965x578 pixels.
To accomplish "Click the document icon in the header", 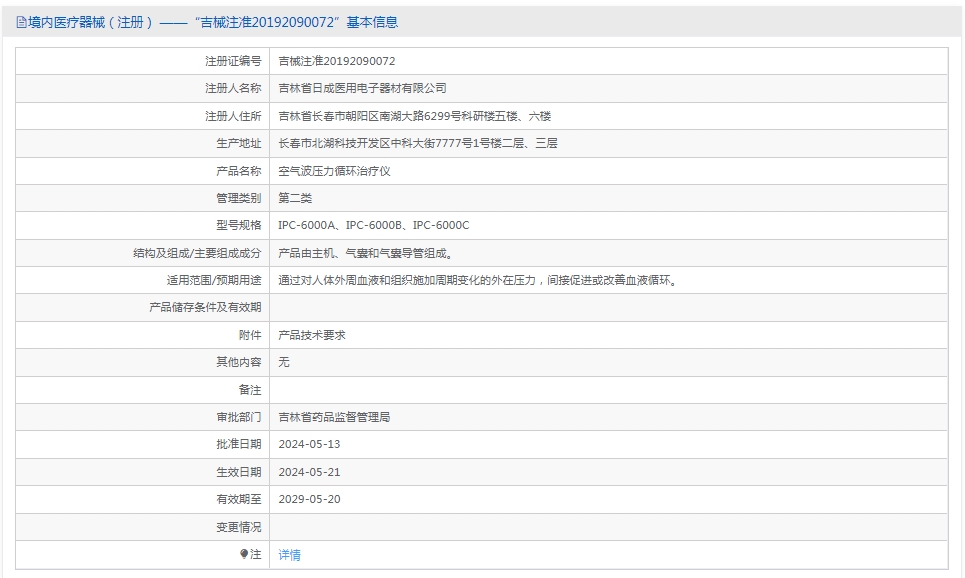I will (x=21, y=23).
